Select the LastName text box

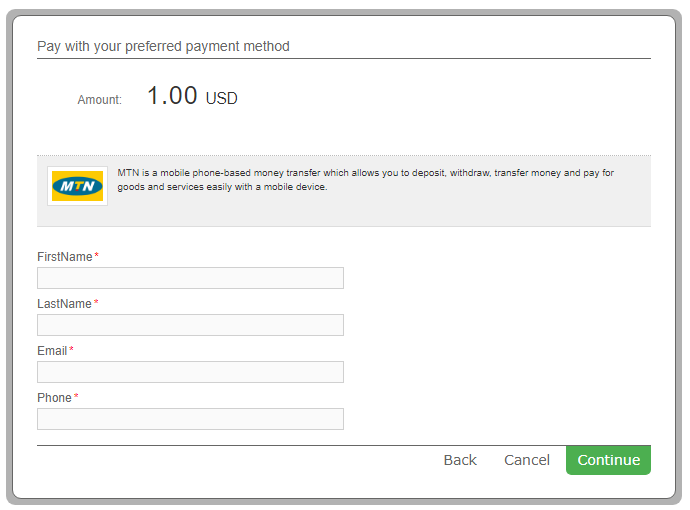190,325
